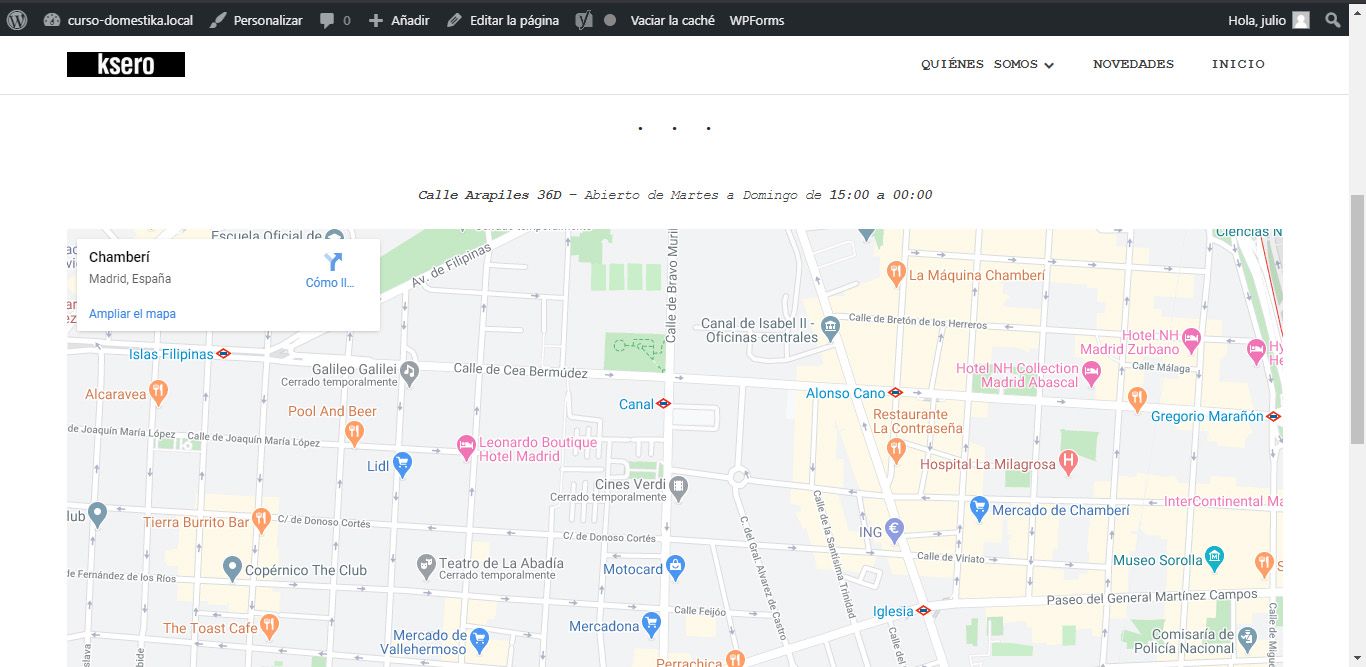
Task: Click Personalizar in the admin bar
Action: (257, 20)
